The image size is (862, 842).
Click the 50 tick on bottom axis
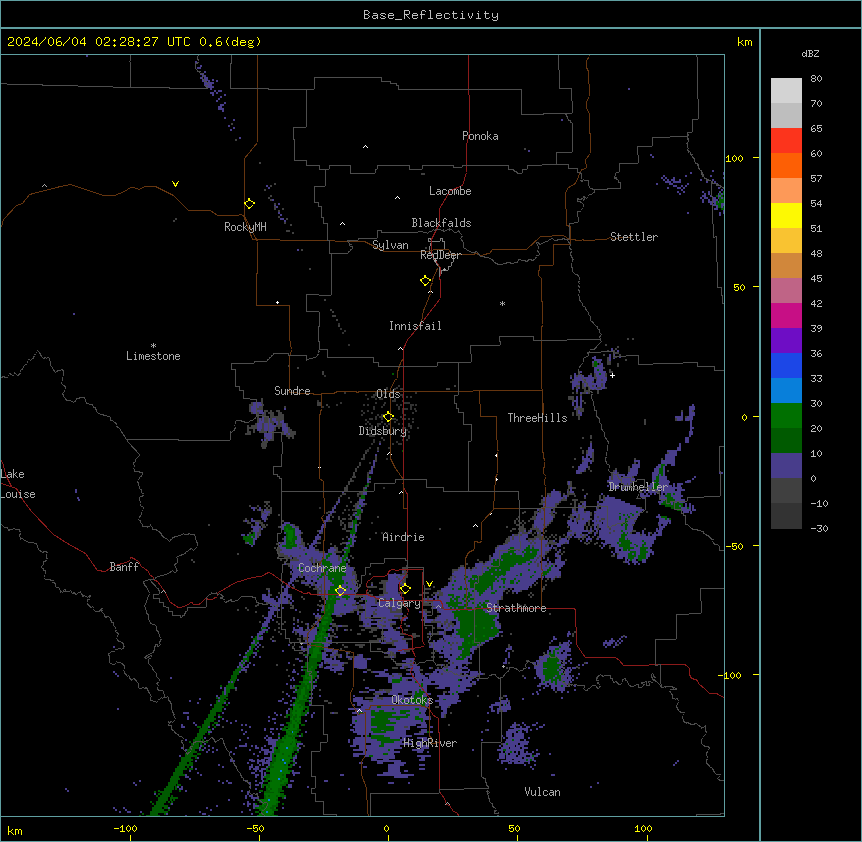514,828
